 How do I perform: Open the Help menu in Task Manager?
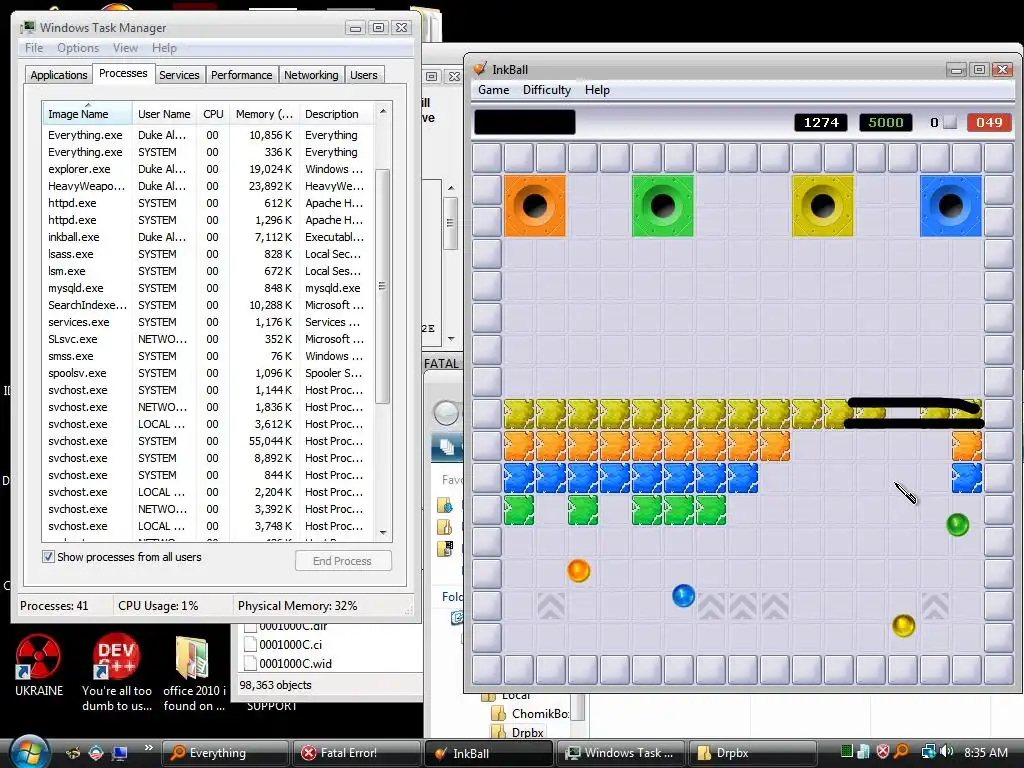click(164, 48)
